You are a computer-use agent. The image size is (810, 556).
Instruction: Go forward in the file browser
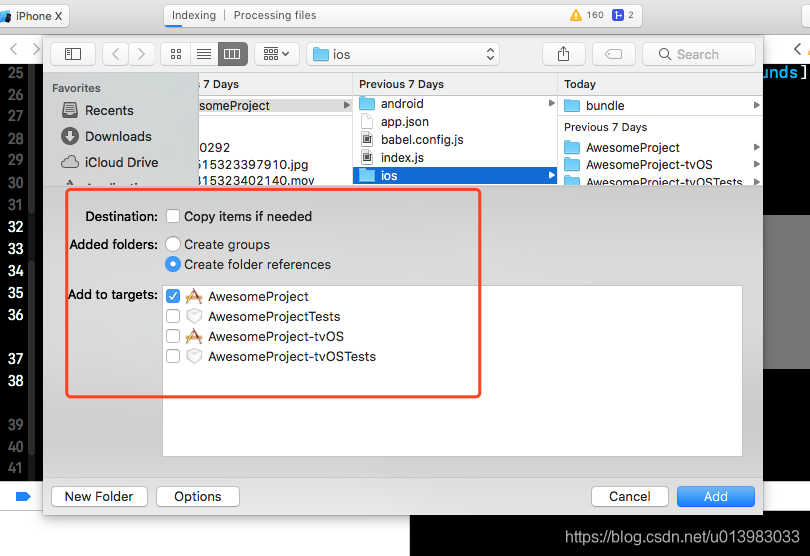[x=141, y=54]
